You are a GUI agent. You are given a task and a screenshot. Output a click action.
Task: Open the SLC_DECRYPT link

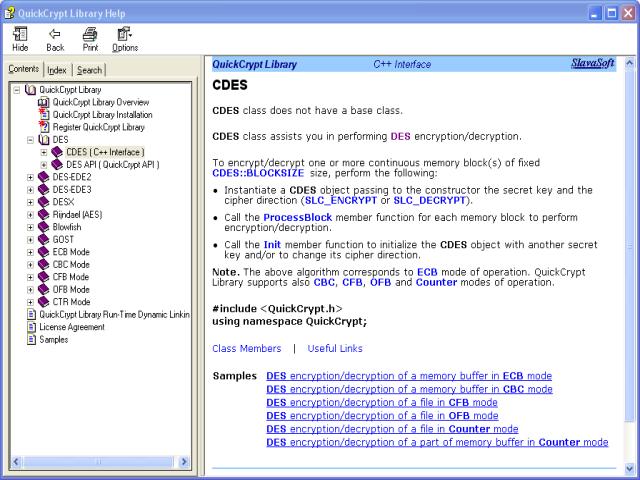pyautogui.click(x=429, y=200)
